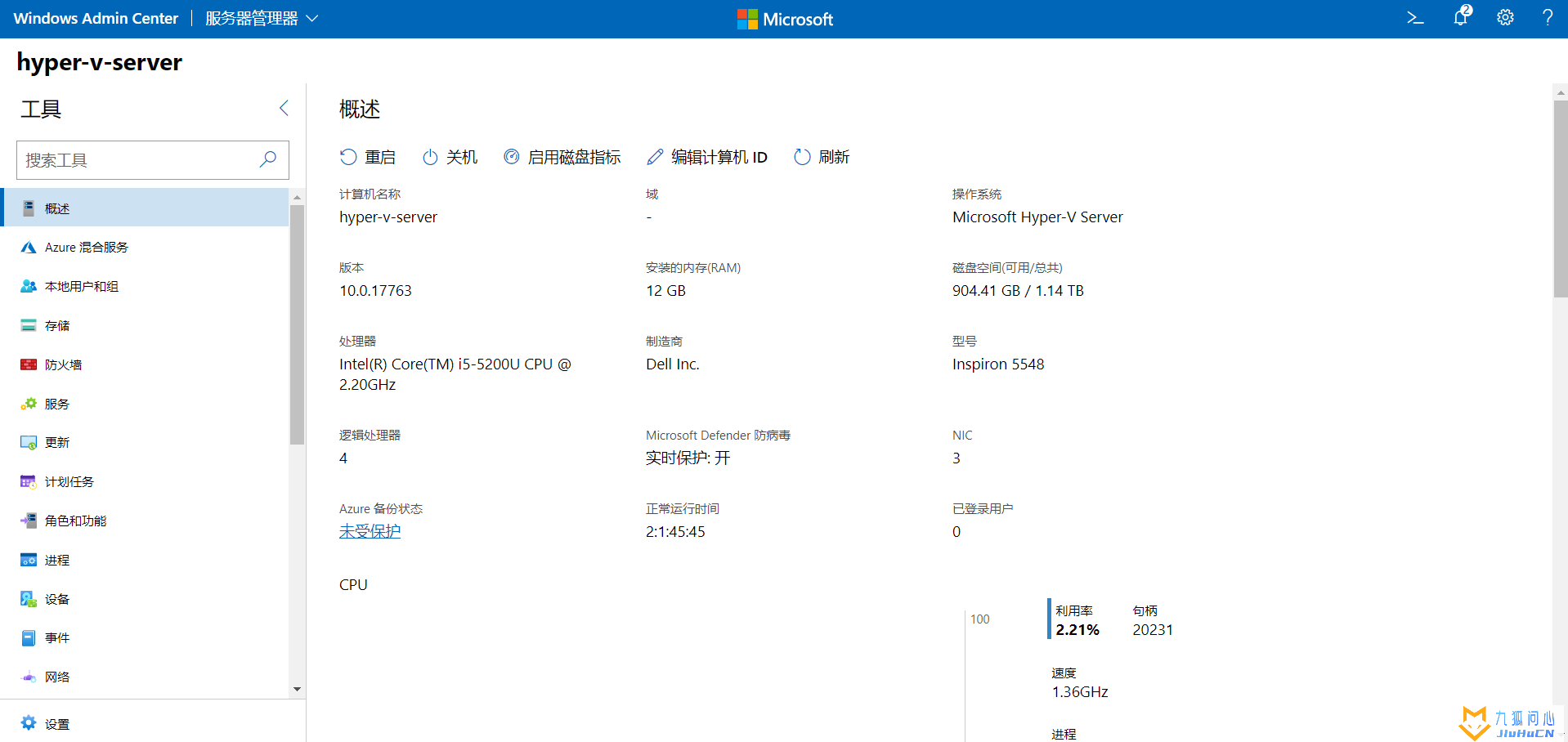The width and height of the screenshot is (1568, 742).
Task: Open the settings gear in the header
Action: 1505,18
